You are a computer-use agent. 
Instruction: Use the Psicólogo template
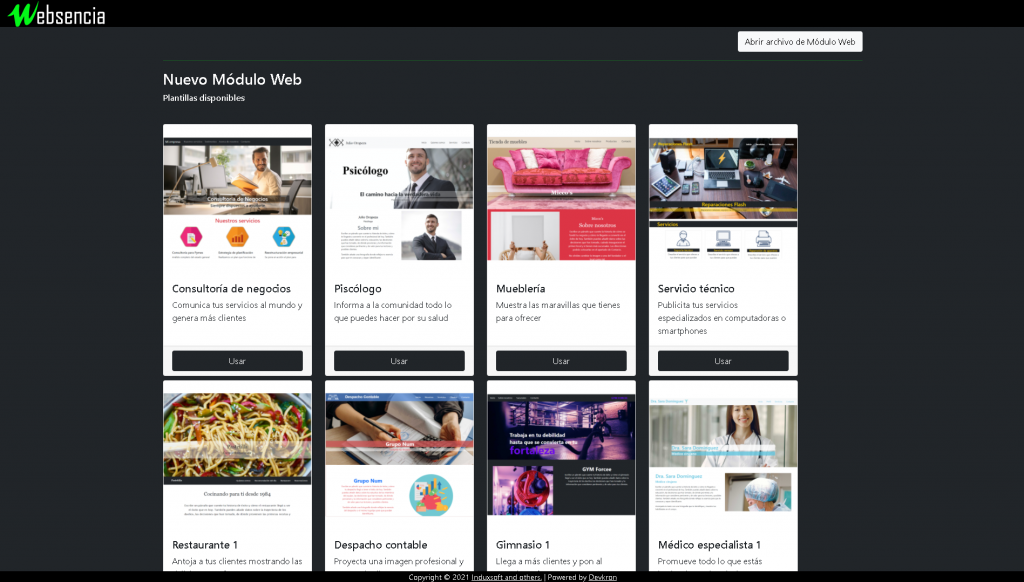coord(399,361)
